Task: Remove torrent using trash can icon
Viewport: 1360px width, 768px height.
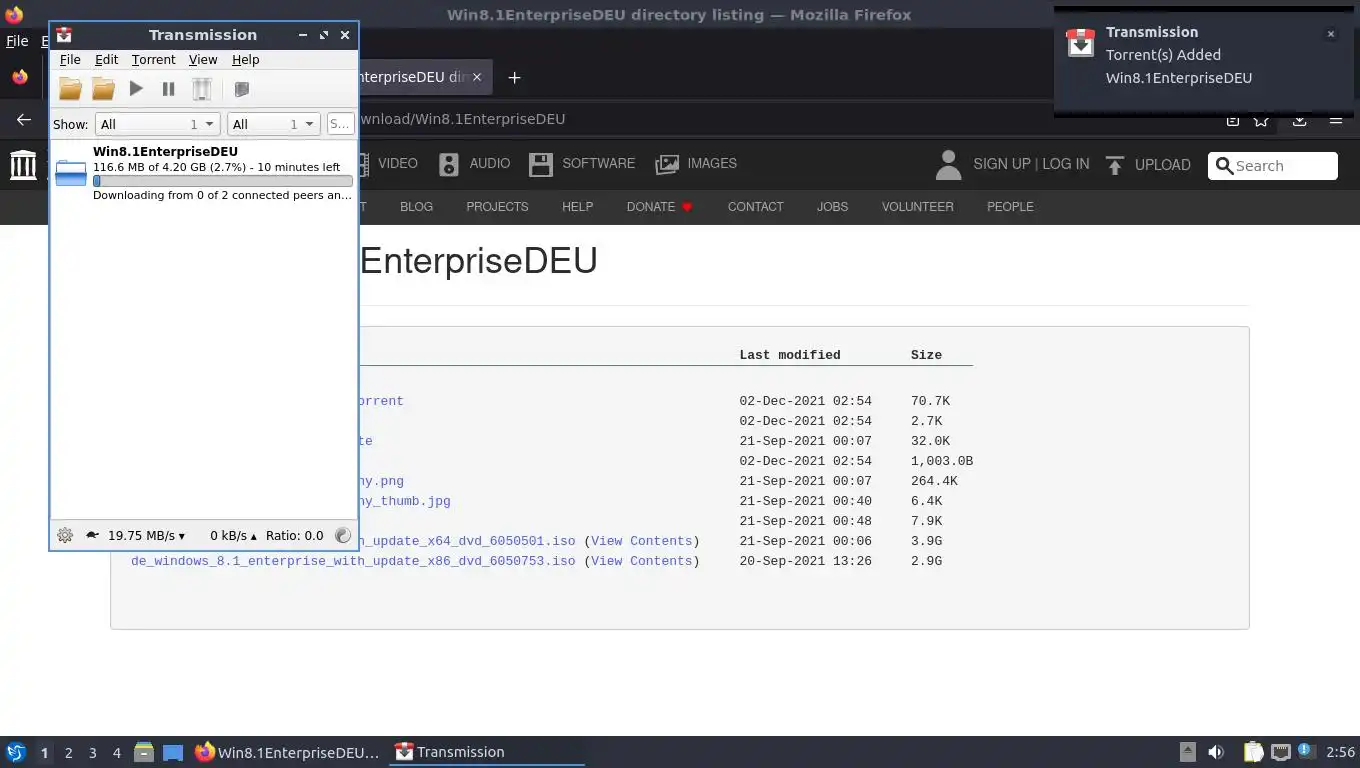Action: tap(202, 89)
